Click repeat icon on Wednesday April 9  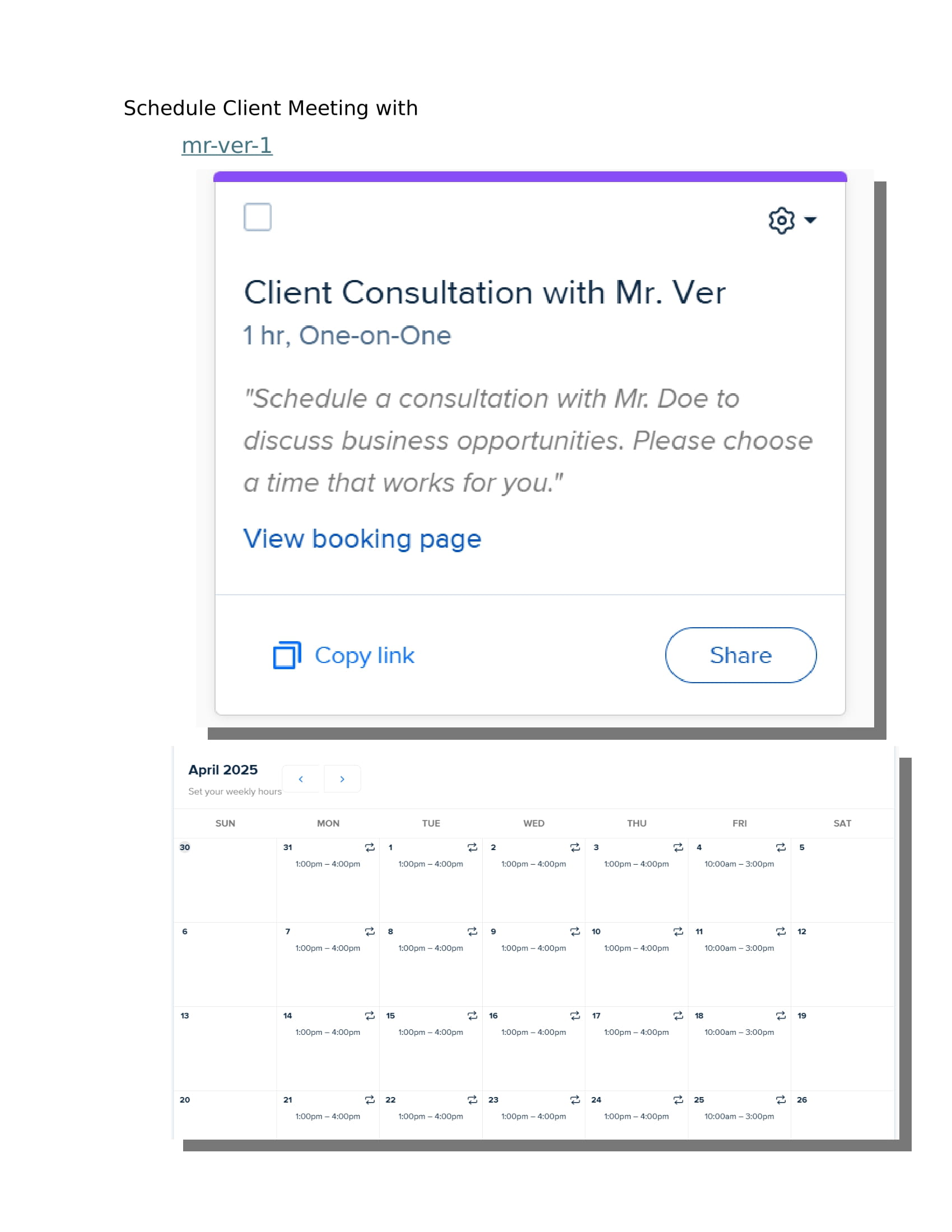click(575, 931)
